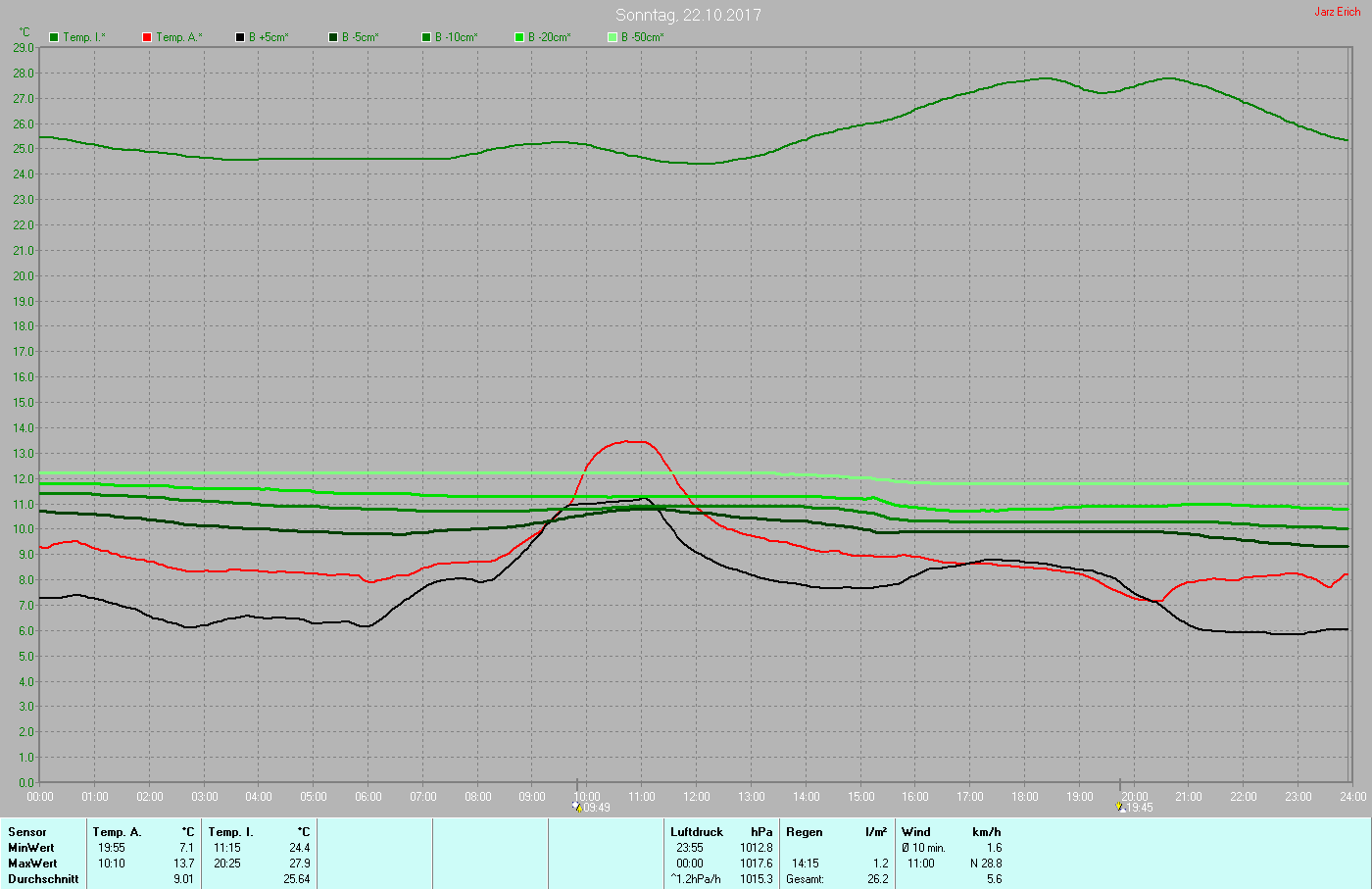
Task: Click the "Regen" column header
Action: [x=805, y=832]
